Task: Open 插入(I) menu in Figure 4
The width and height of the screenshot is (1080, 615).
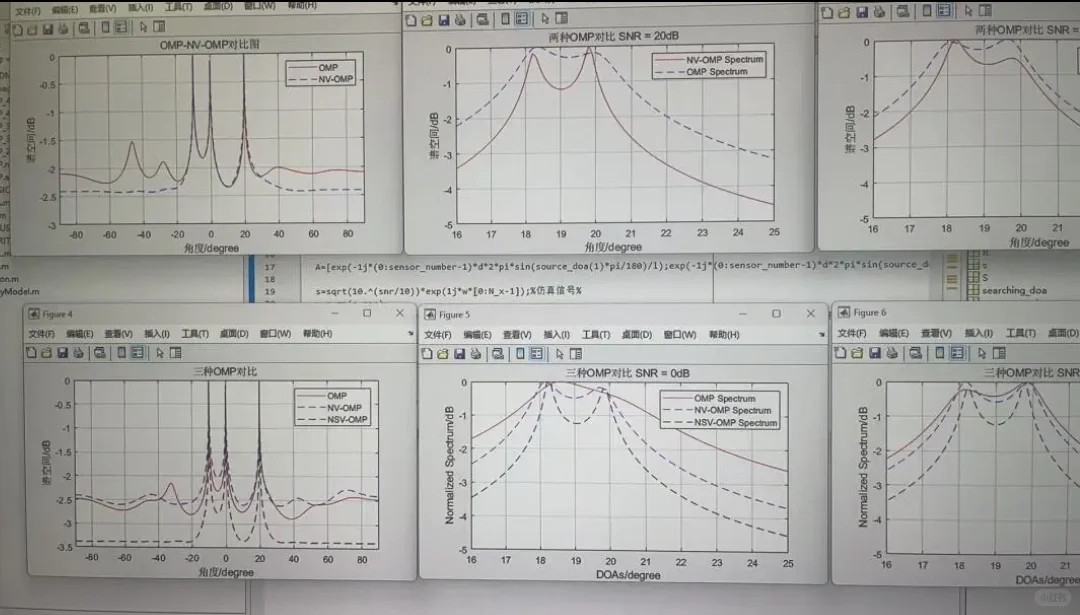Action: click(x=156, y=333)
